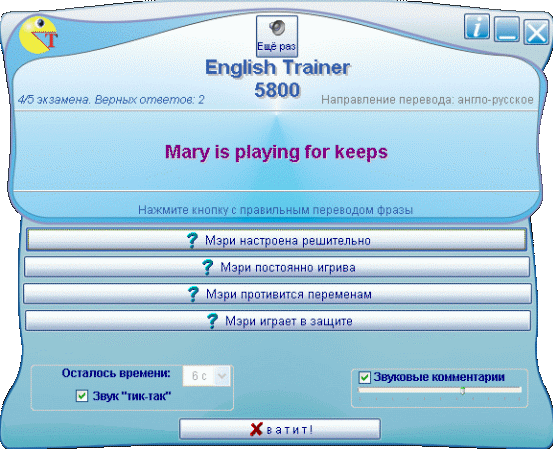Screen dimensions: 553x449
Task: Click the speaker icon to replay audio
Action: point(277,28)
